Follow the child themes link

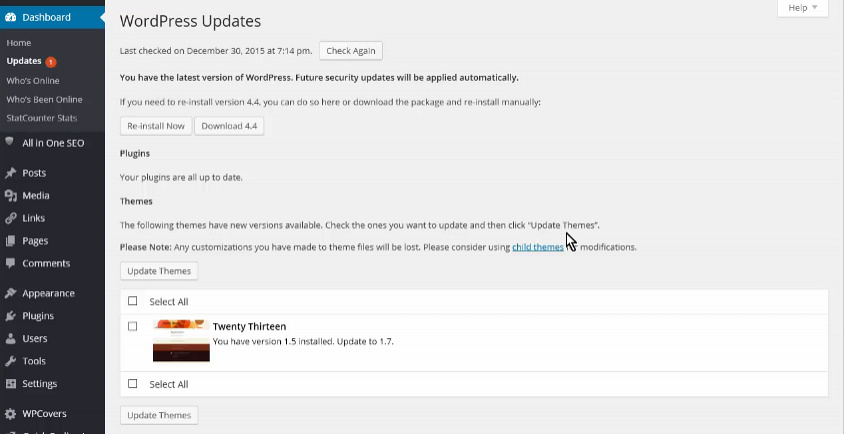[x=538, y=247]
